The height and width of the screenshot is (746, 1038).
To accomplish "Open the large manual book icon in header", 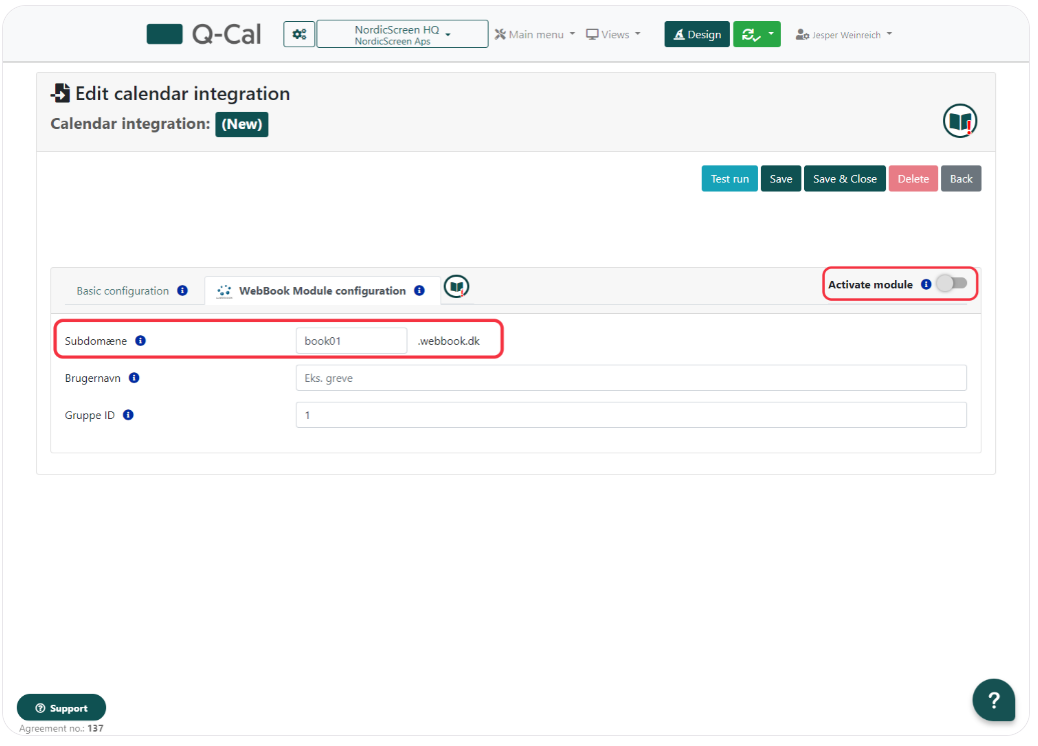I will point(960,121).
